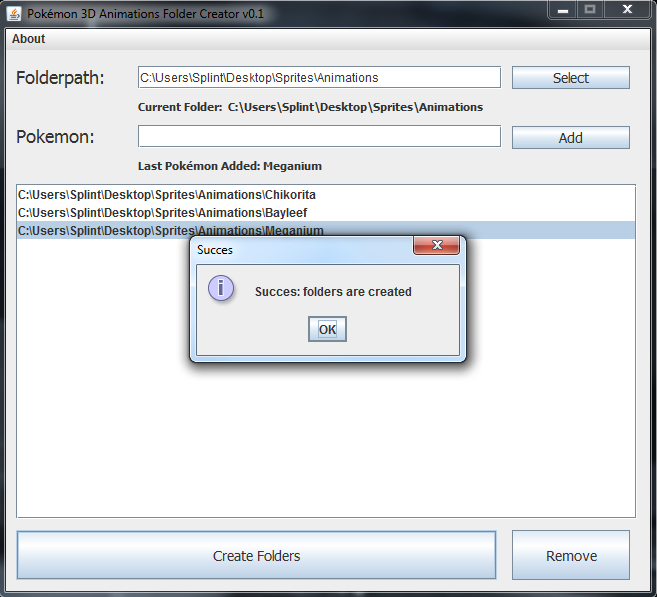Open the About menu
This screenshot has width=657, height=597.
click(x=28, y=39)
